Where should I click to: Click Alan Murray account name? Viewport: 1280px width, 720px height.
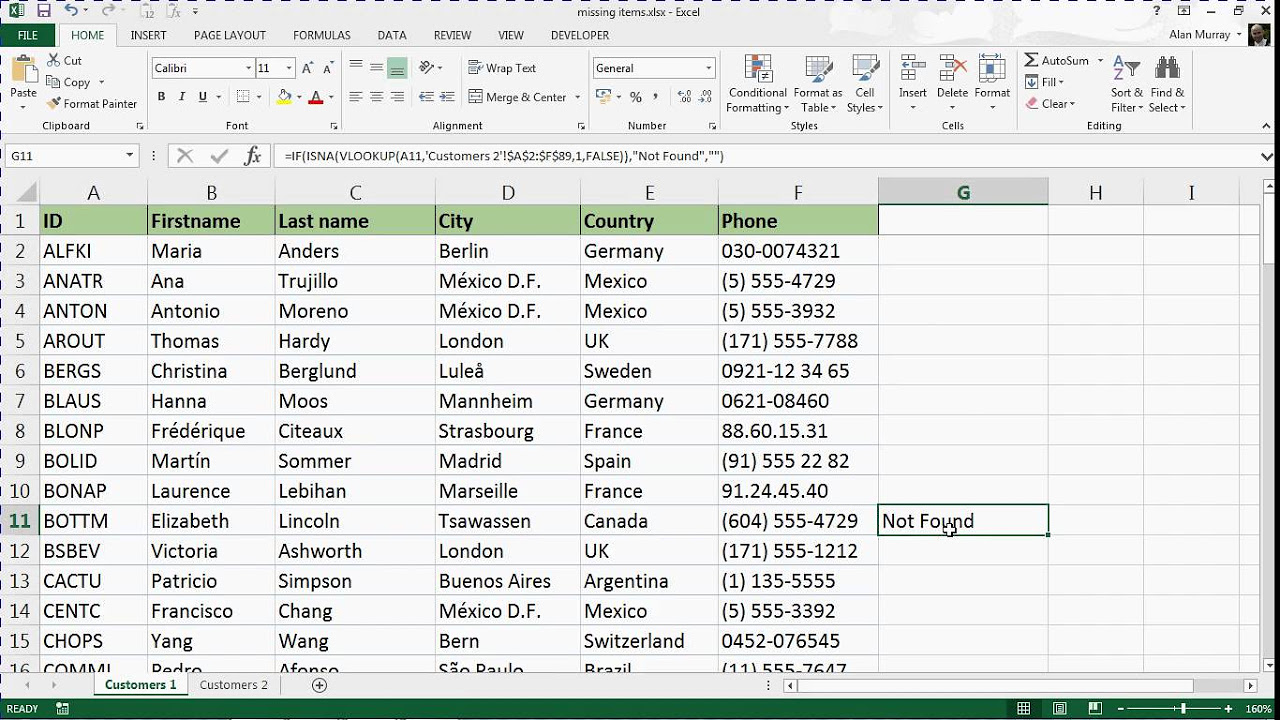click(1198, 34)
